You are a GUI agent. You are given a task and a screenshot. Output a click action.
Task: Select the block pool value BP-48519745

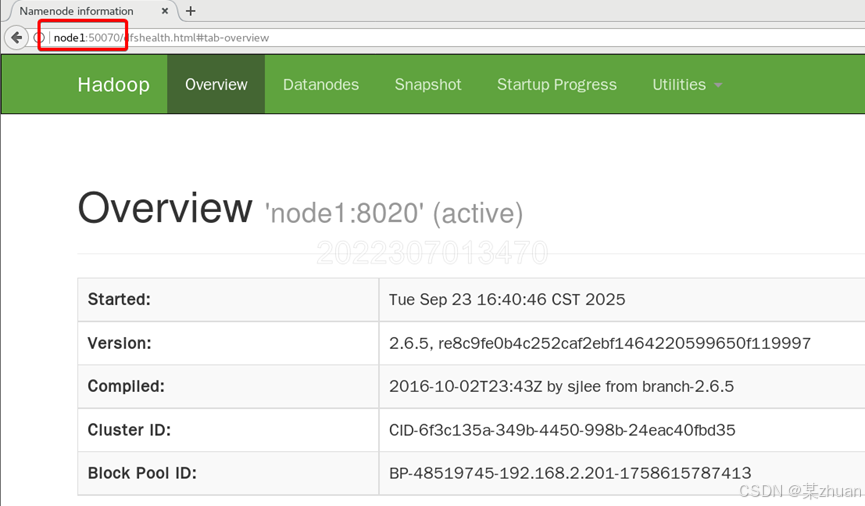click(570, 473)
